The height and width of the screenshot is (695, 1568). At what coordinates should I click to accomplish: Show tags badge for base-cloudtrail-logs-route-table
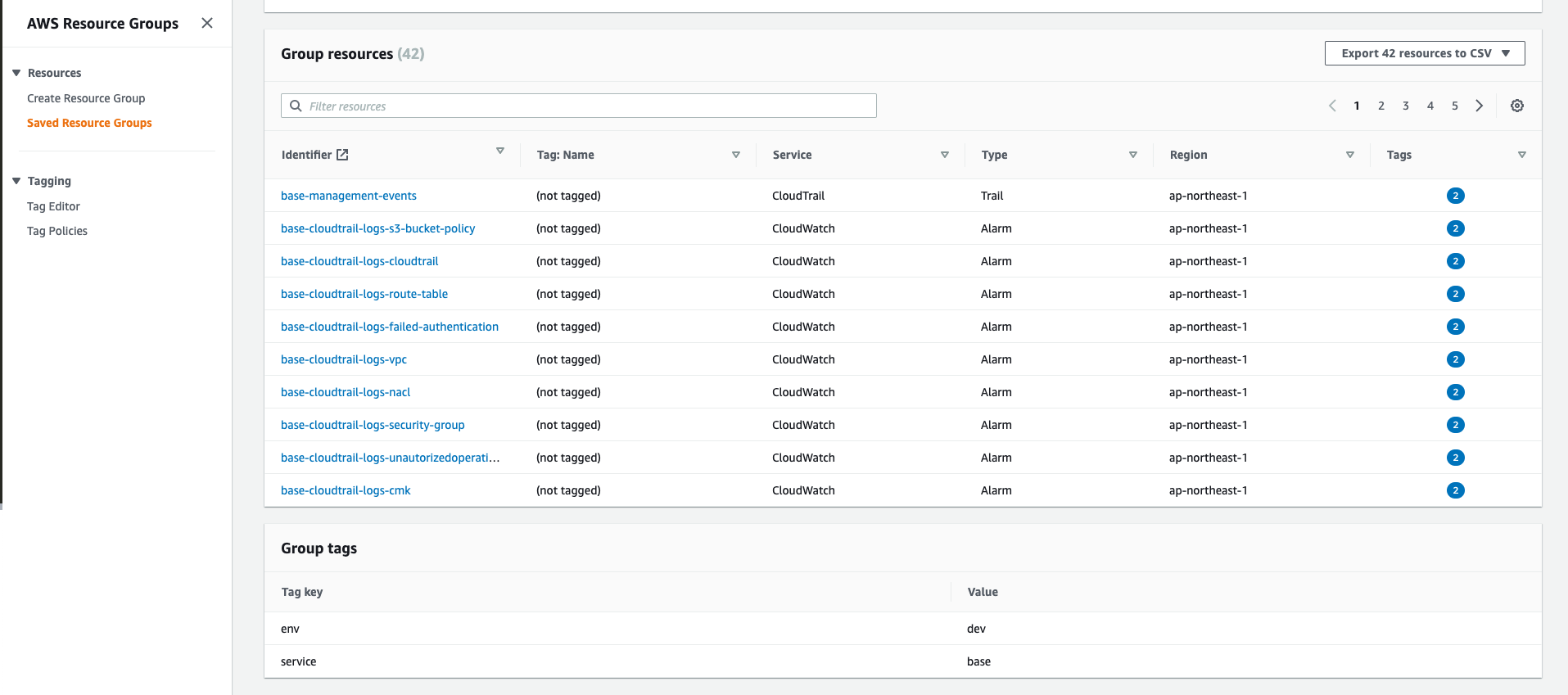coord(1455,294)
